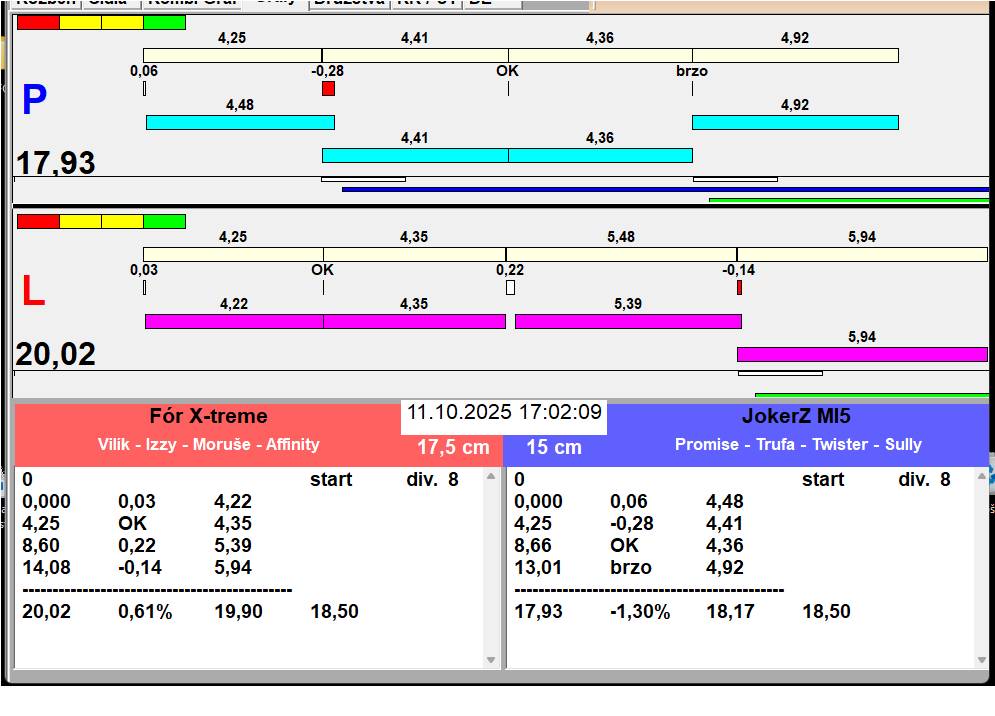Select the red -0,14 fault marker in lane L
Screen dimensions: 995x716
coord(739,288)
